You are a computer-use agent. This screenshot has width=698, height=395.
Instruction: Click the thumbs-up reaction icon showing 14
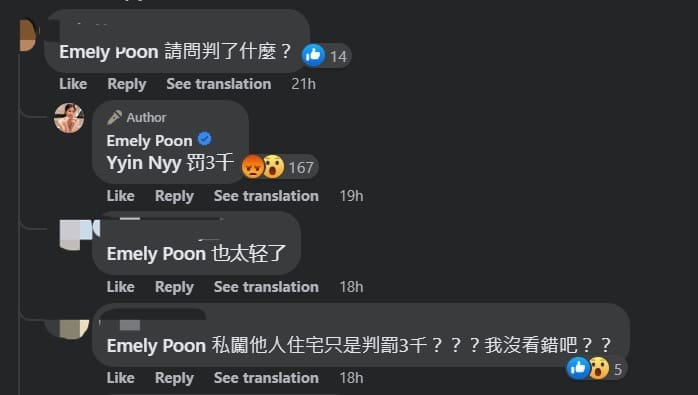click(313, 55)
